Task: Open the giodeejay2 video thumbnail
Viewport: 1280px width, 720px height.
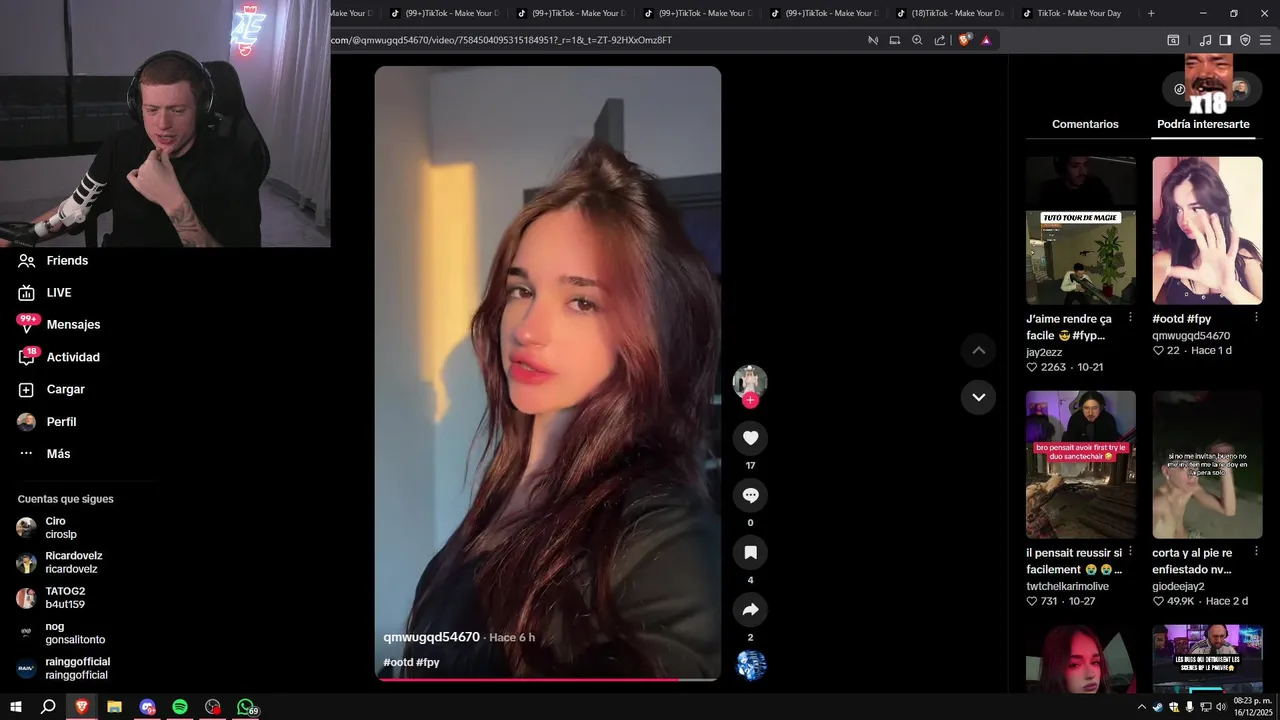Action: pyautogui.click(x=1207, y=464)
